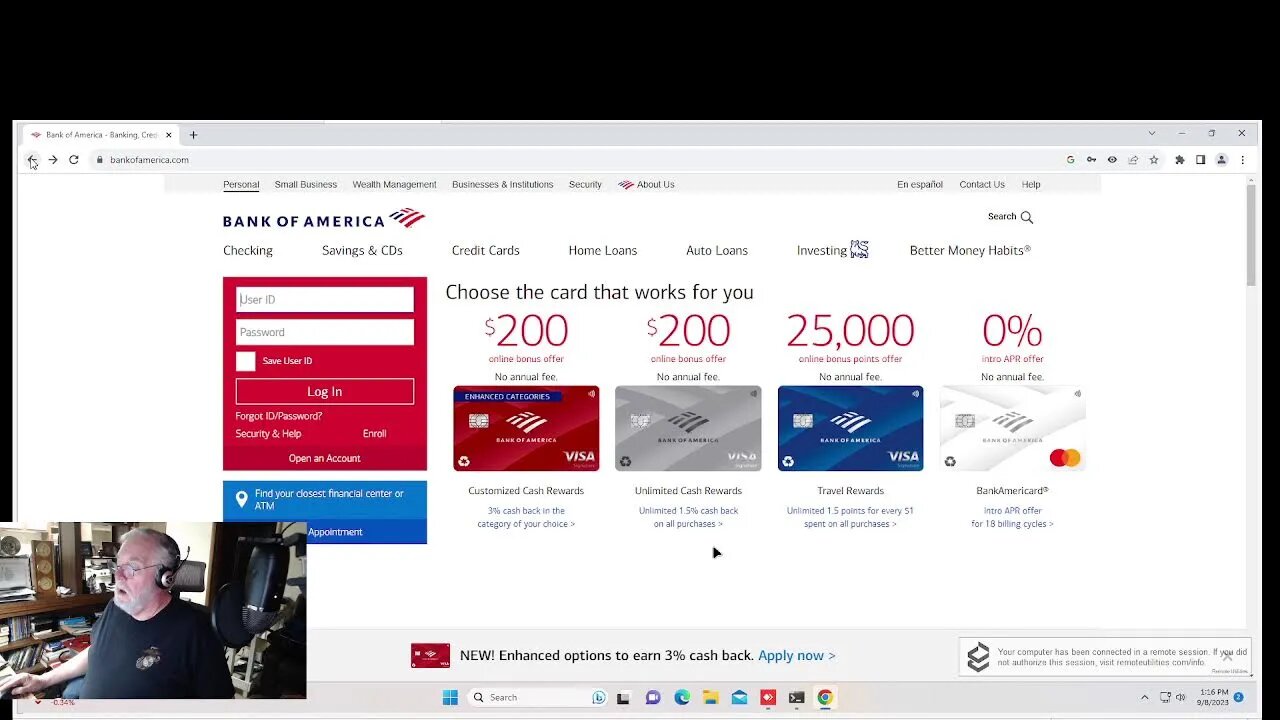Open the Home Loans menu
Image resolution: width=1280 pixels, height=720 pixels.
pos(603,251)
